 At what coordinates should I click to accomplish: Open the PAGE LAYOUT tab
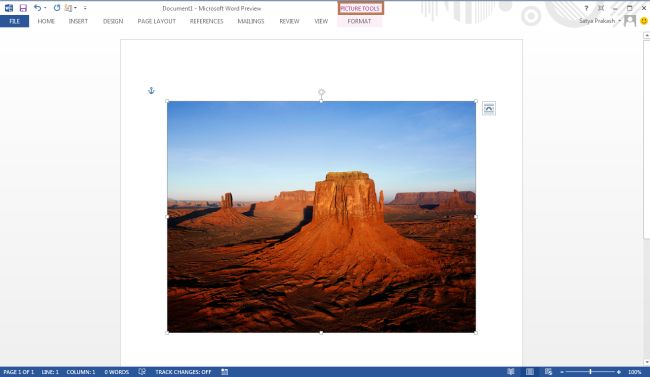(x=157, y=21)
